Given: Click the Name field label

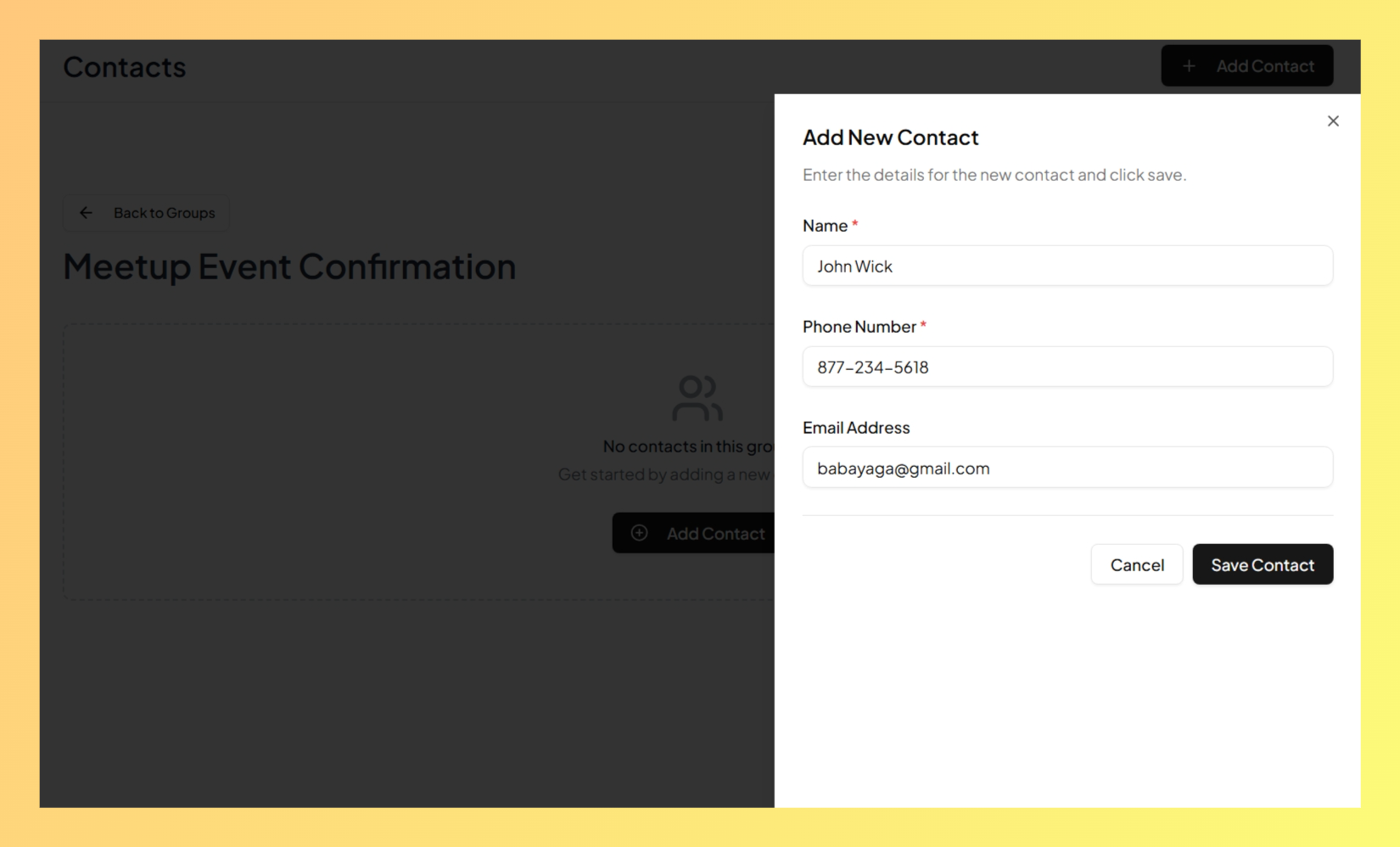Looking at the screenshot, I should point(825,226).
